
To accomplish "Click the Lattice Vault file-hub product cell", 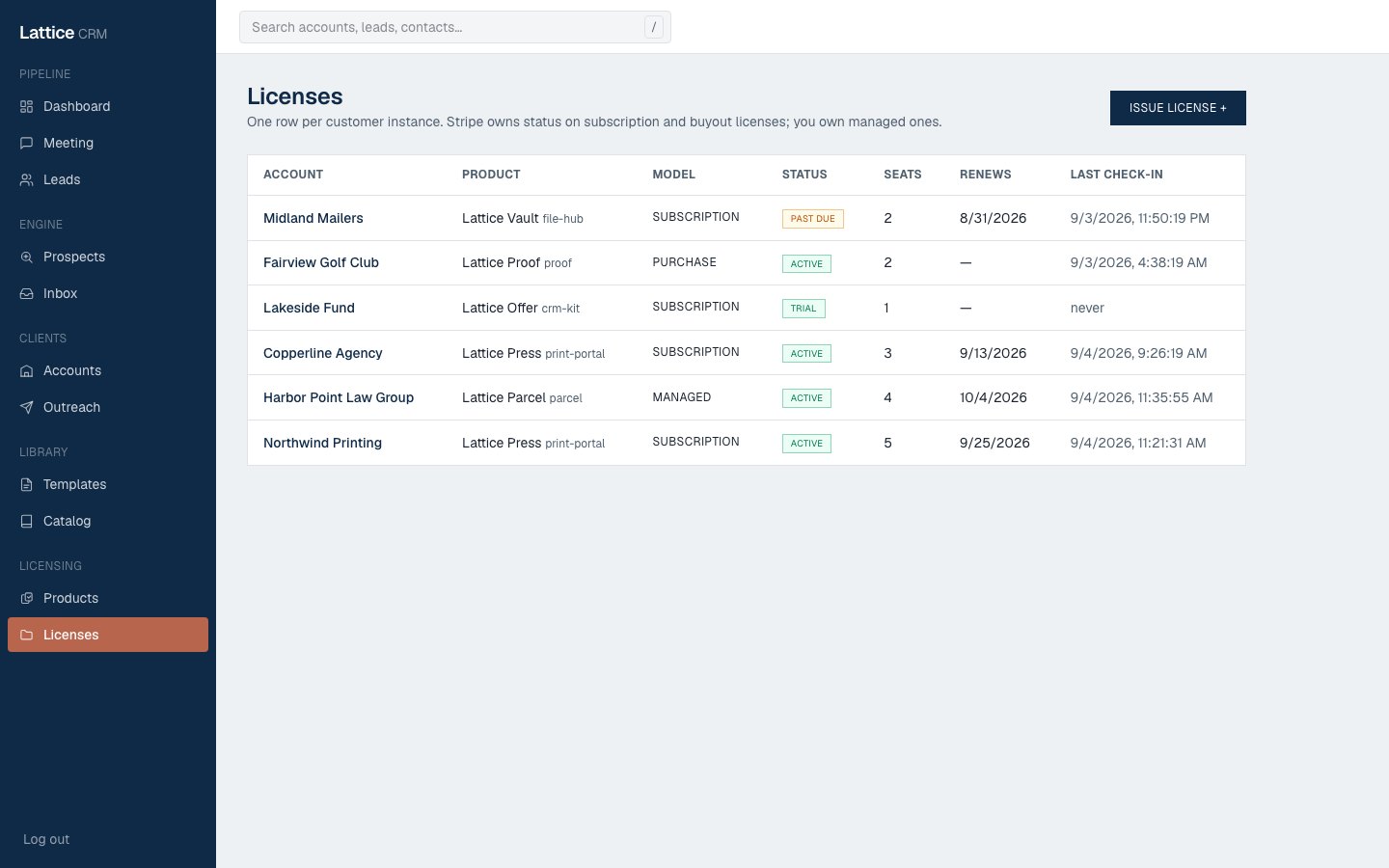I will click(x=523, y=218).
